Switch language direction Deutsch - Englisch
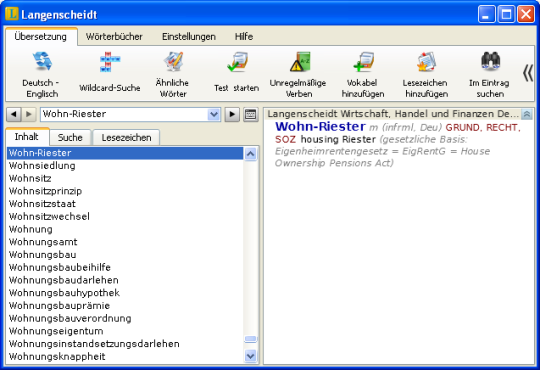Image resolution: width=540 pixels, height=370 pixels. 41,75
